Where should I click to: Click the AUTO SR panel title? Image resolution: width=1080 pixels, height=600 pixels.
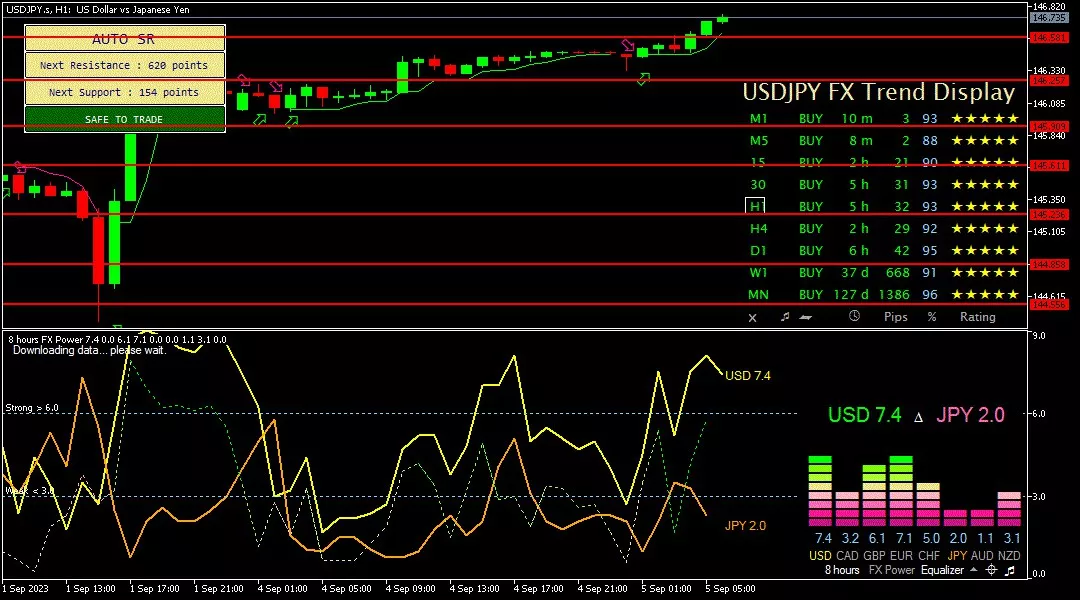click(125, 39)
